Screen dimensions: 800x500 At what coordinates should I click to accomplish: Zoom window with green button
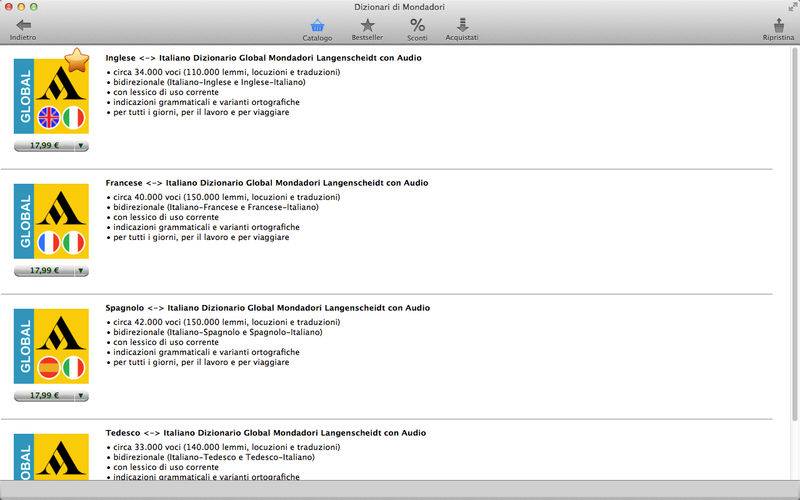(34, 7)
